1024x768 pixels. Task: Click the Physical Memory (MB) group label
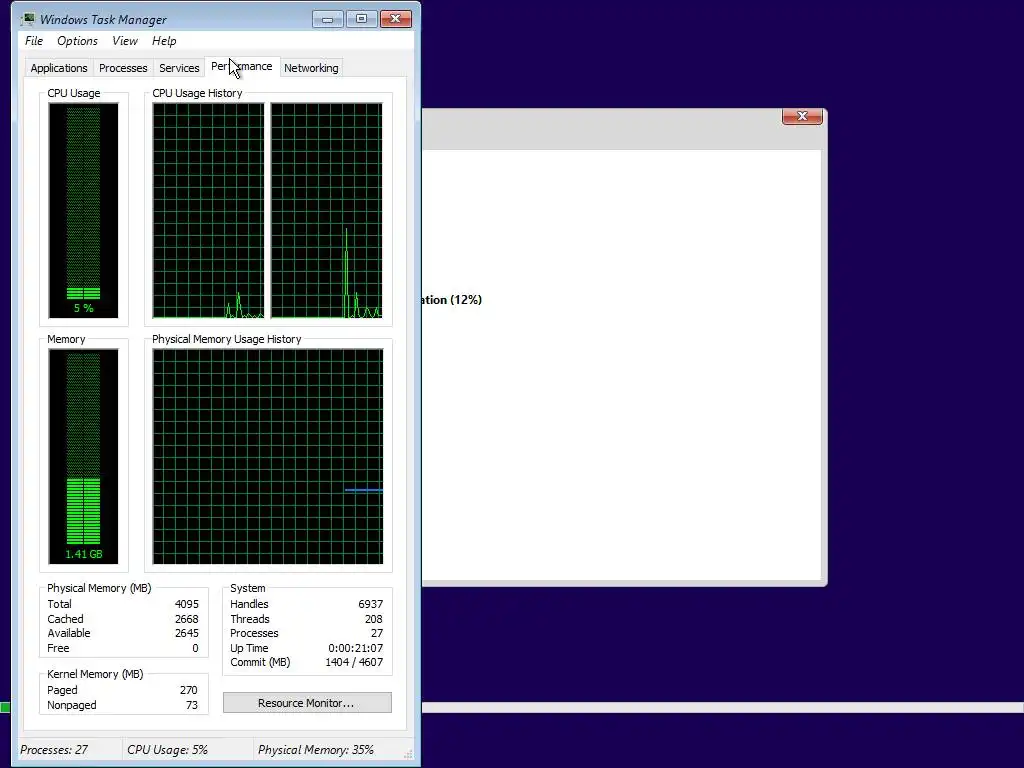99,588
